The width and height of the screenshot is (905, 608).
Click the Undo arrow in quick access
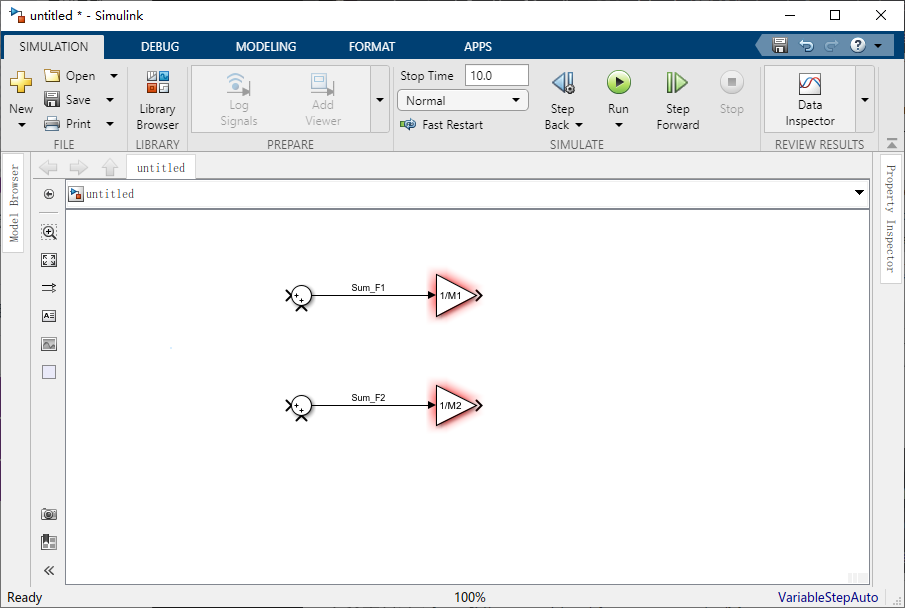tap(806, 46)
